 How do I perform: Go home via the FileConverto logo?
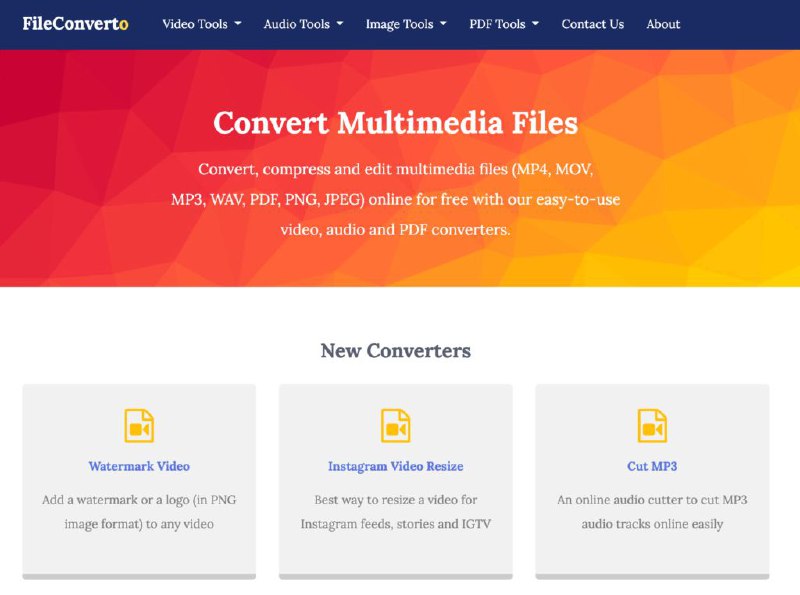tap(76, 24)
